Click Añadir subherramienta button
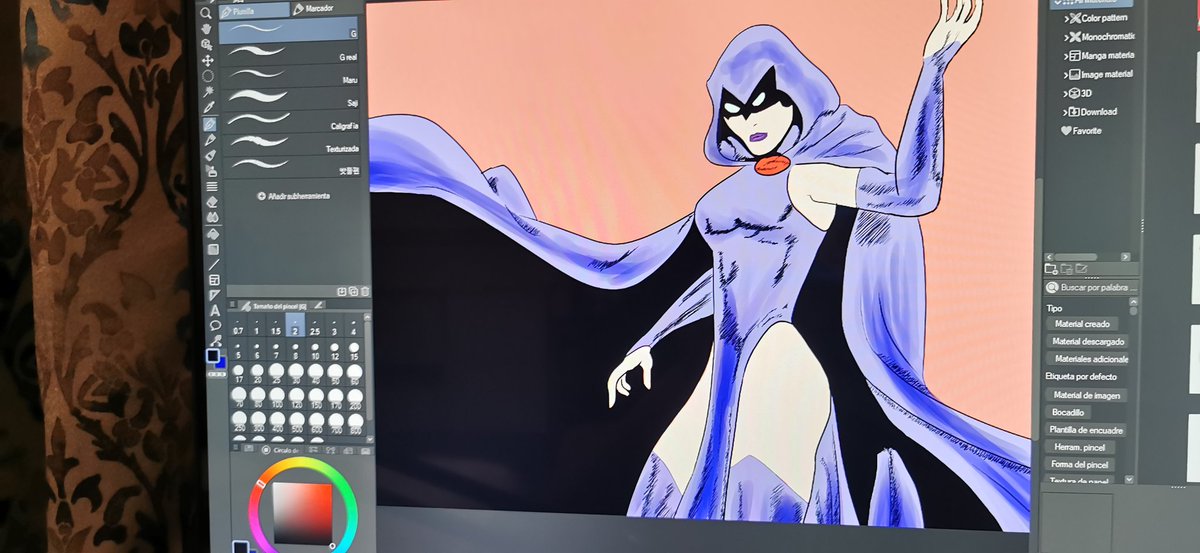 294,196
